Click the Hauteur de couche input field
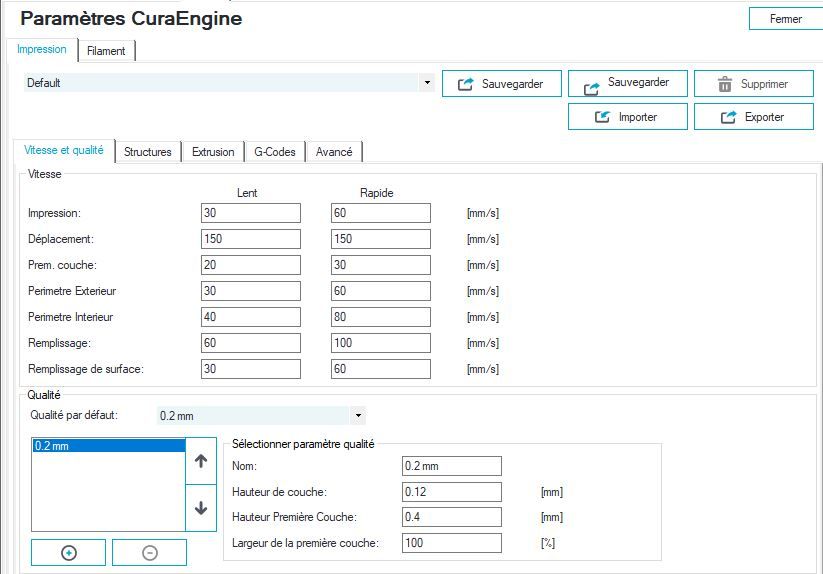This screenshot has width=823, height=574. click(451, 492)
